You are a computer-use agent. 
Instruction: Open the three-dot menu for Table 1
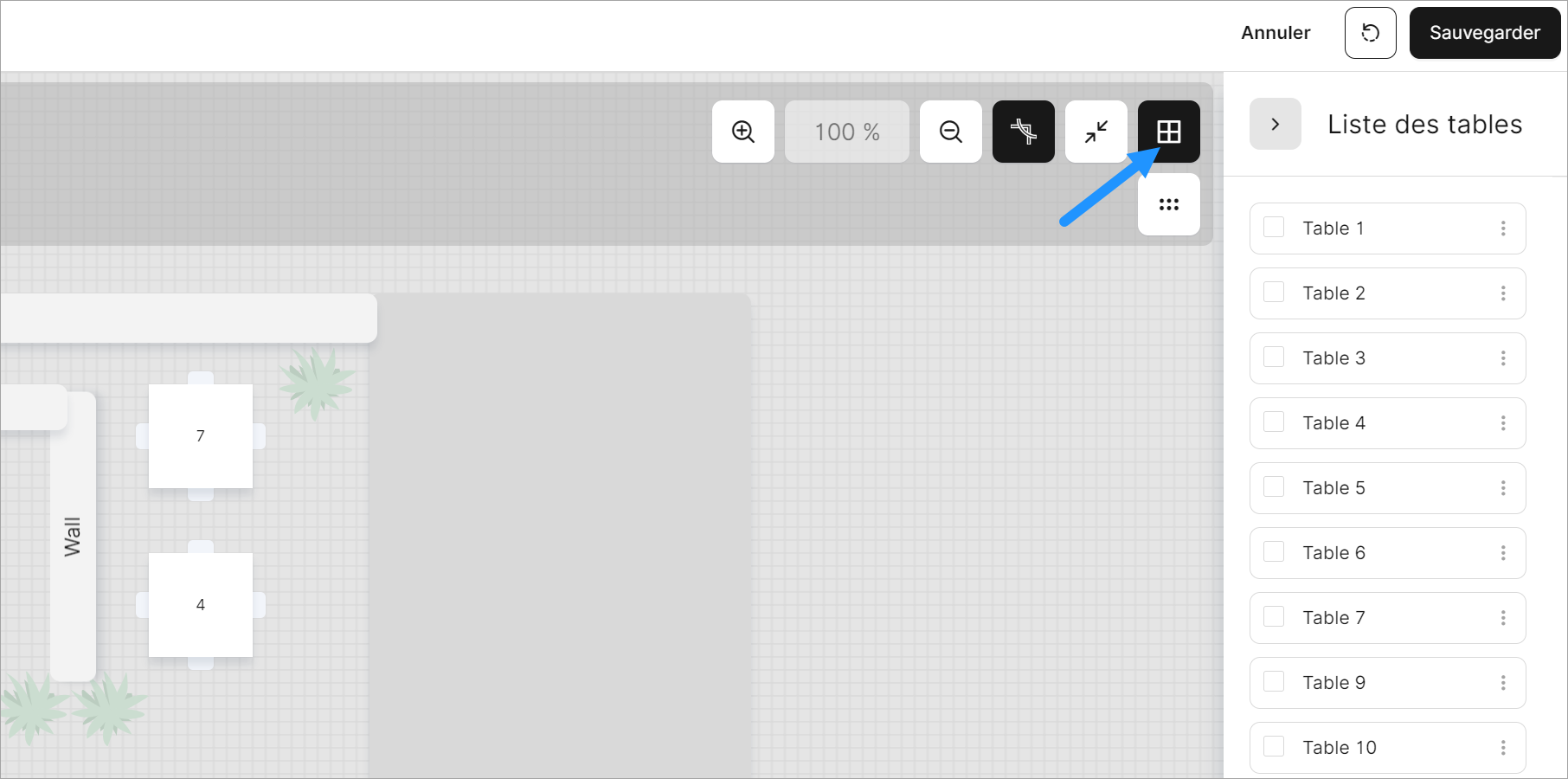click(1503, 229)
